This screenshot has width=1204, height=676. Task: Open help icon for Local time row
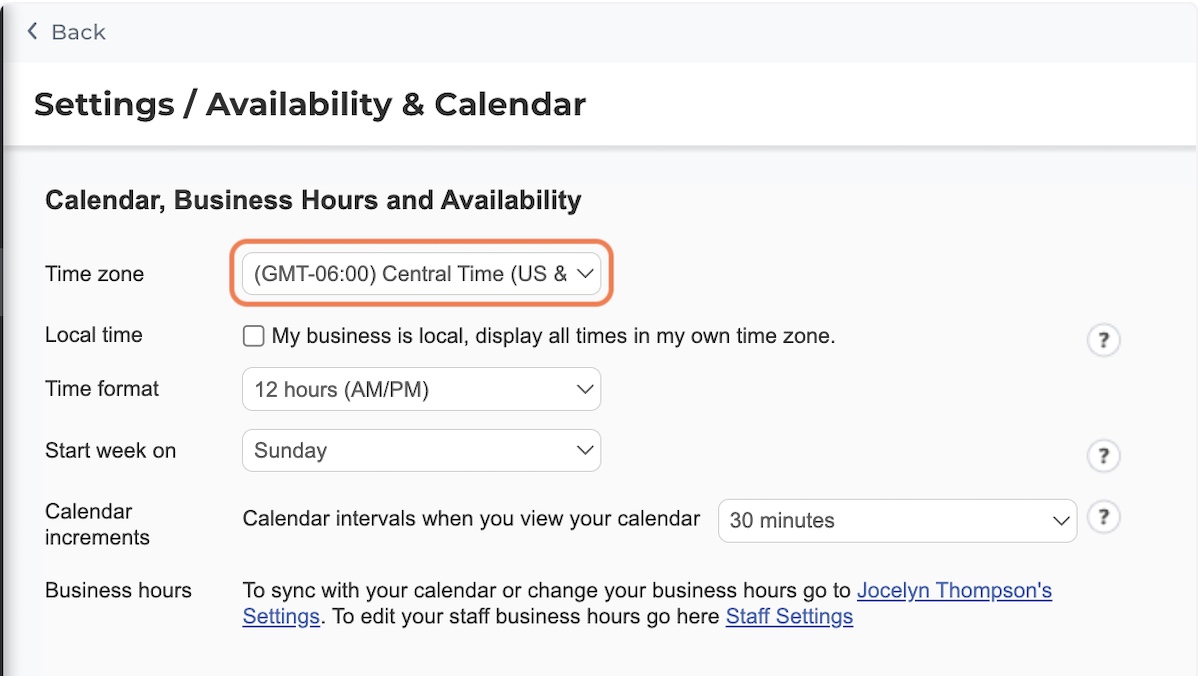click(x=1103, y=341)
